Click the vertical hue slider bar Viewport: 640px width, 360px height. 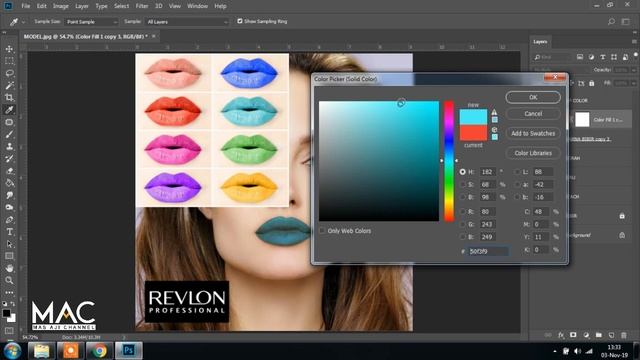coord(449,161)
